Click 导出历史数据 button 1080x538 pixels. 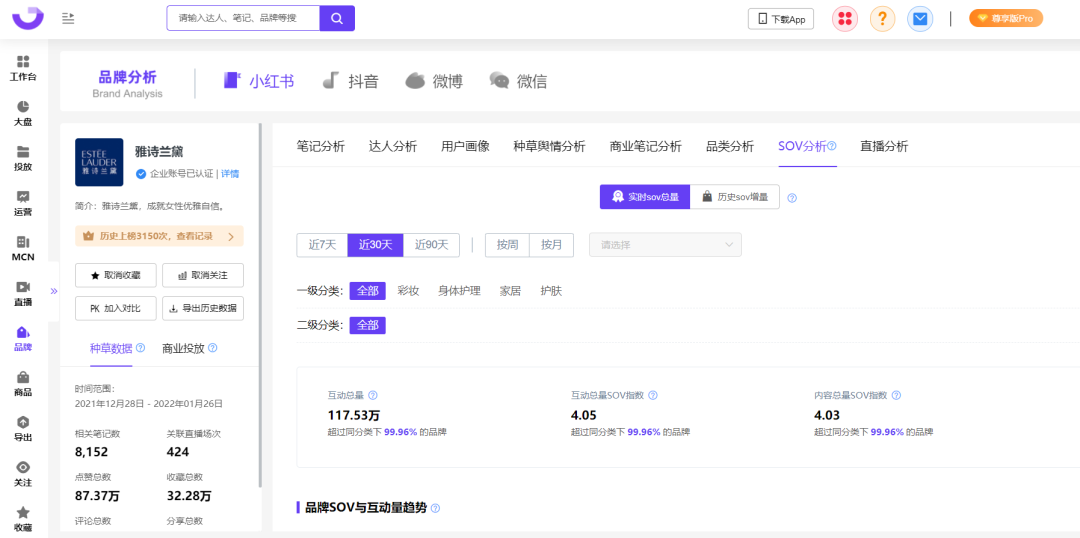(x=202, y=309)
